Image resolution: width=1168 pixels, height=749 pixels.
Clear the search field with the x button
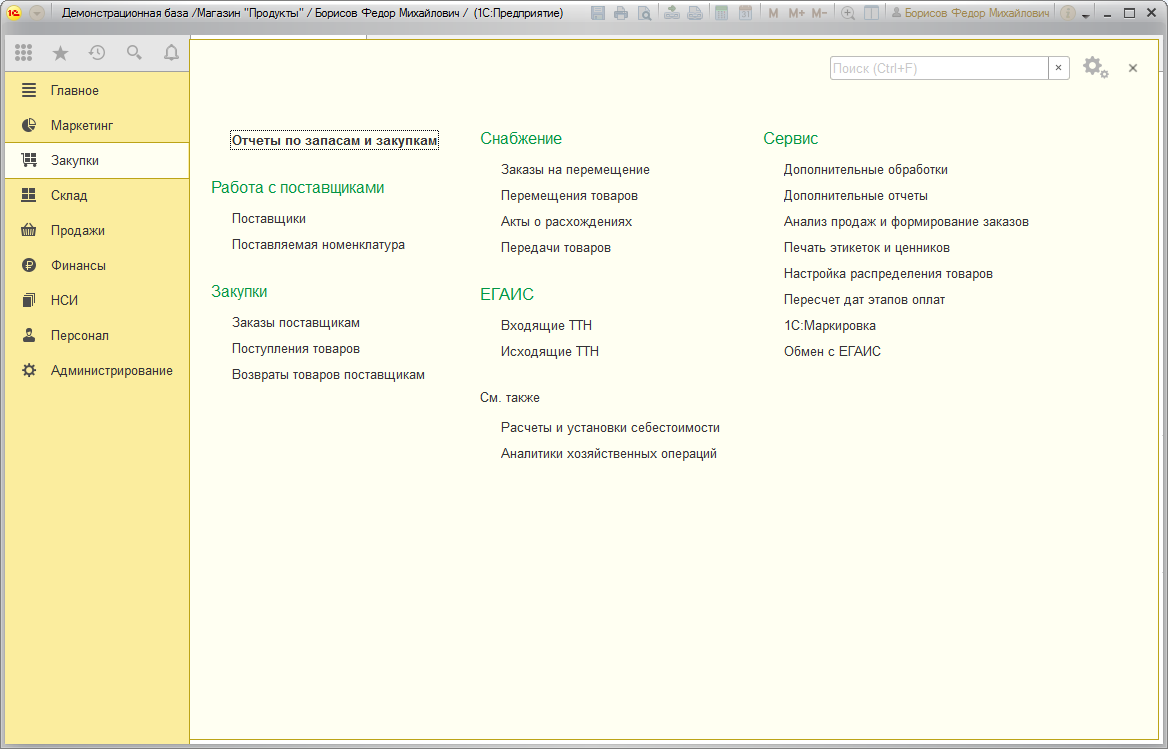(x=1058, y=68)
